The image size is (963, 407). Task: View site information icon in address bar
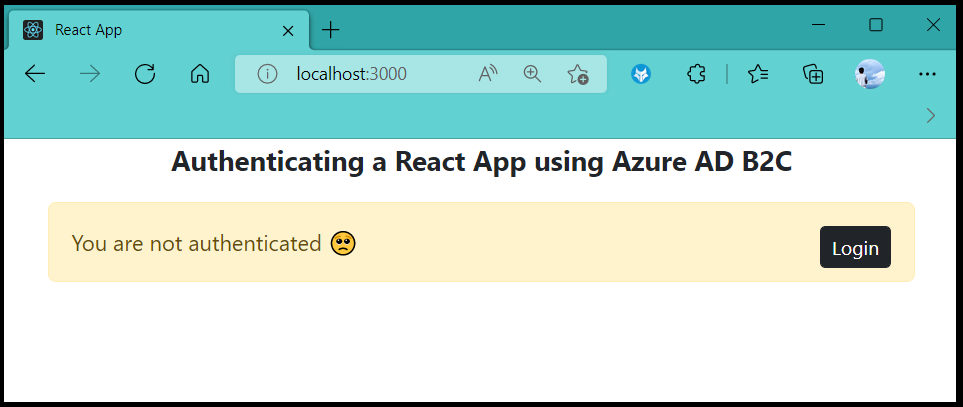point(267,74)
